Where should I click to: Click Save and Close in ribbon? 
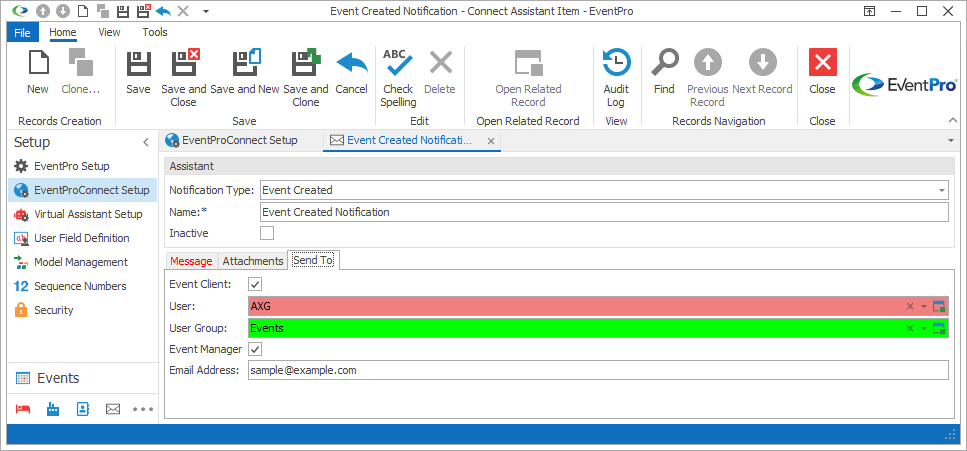click(184, 78)
